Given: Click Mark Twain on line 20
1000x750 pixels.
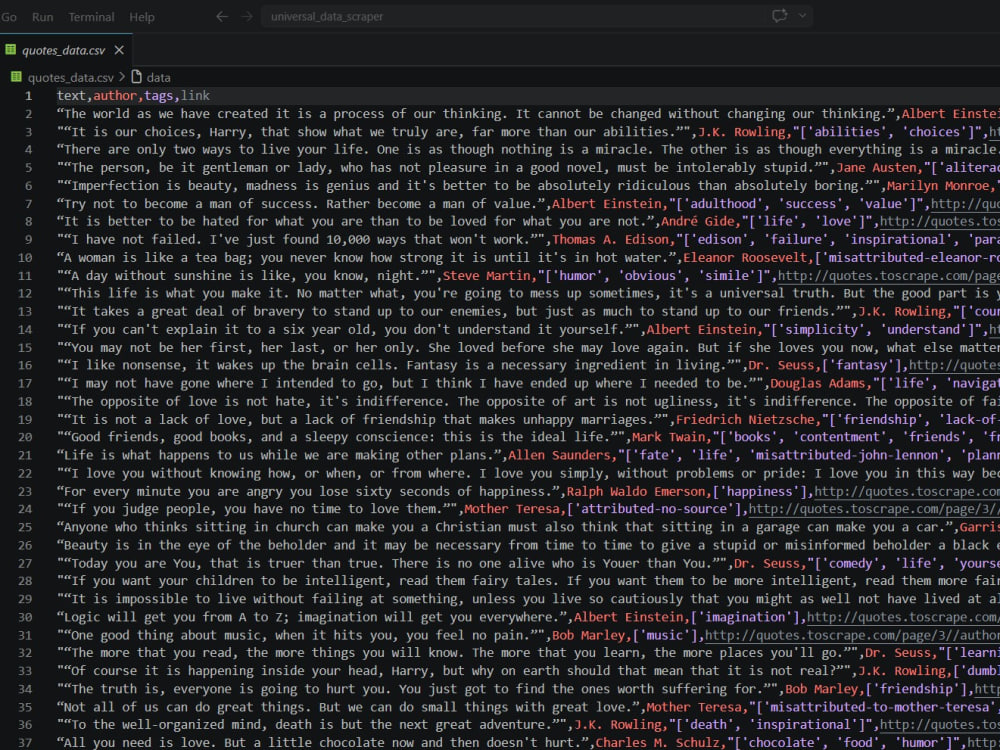Looking at the screenshot, I should [668, 438].
